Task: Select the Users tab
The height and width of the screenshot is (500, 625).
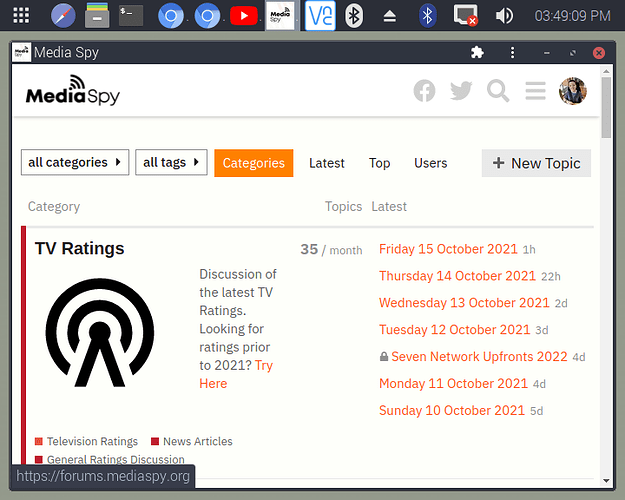Action: pos(430,163)
